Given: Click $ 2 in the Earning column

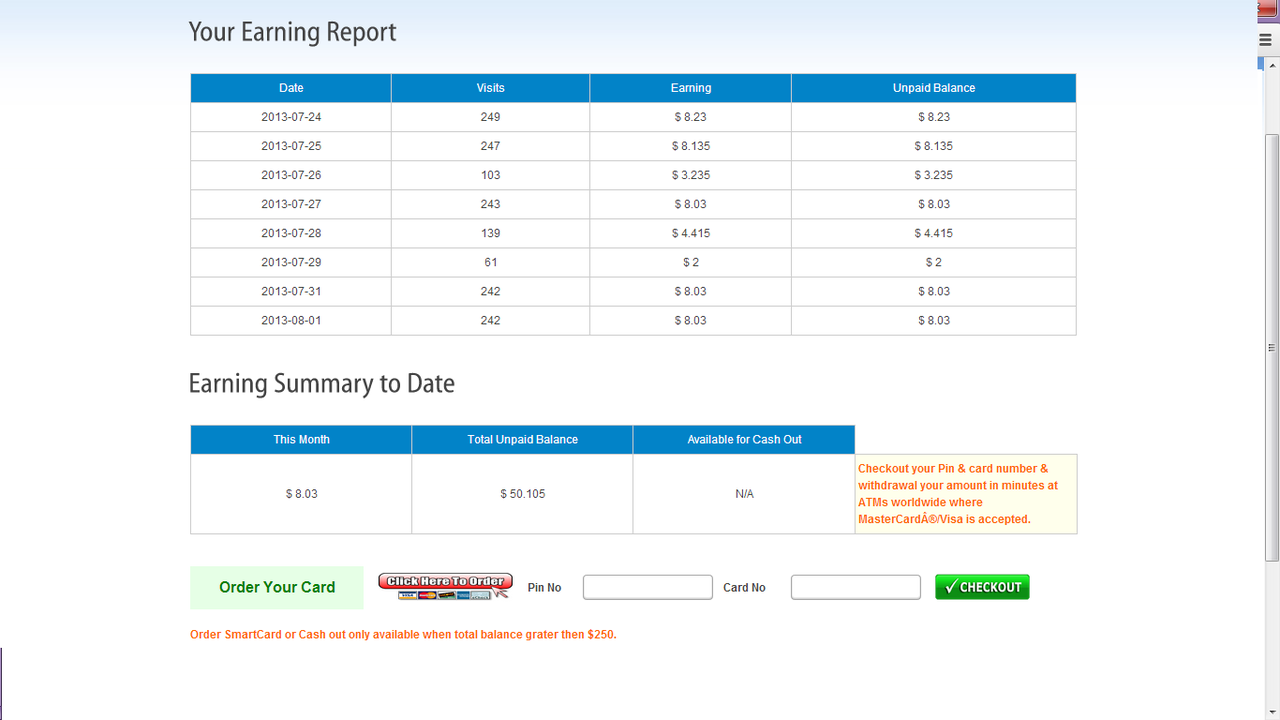Looking at the screenshot, I should click(691, 262).
